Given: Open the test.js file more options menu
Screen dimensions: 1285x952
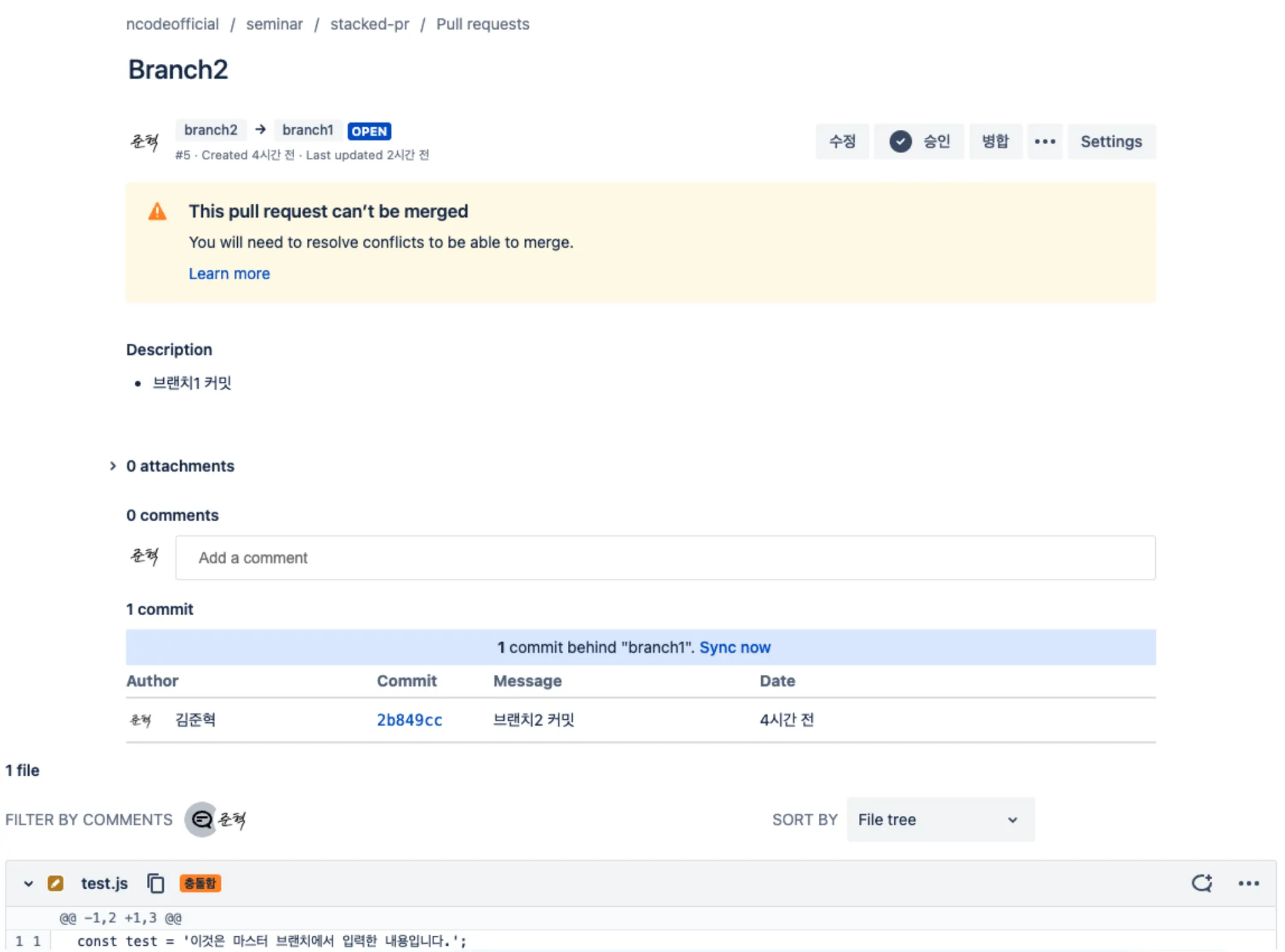Looking at the screenshot, I should [x=1248, y=883].
